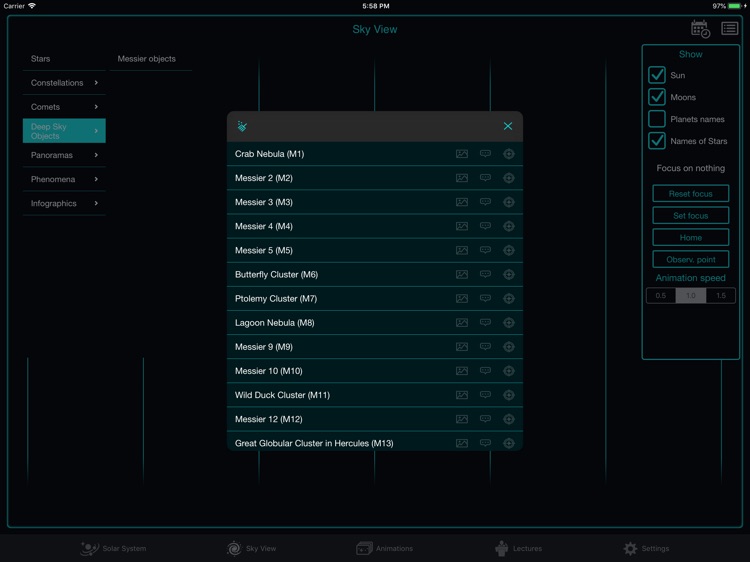Expand the Comets submenu
Viewport: 750px width, 562px height.
pos(64,107)
